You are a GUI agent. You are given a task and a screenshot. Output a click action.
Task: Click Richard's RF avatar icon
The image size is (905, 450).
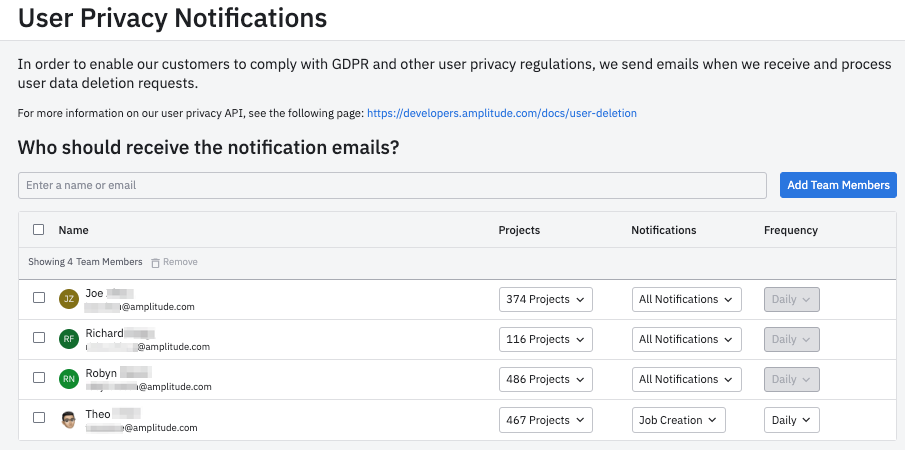click(68, 339)
